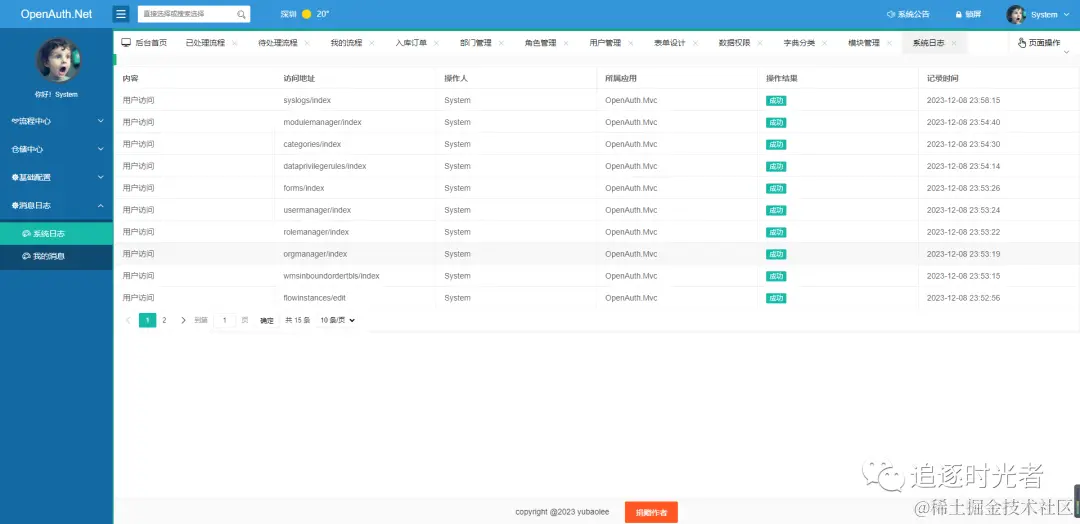1080x524 pixels.
Task: Switch to the 模块管理 tab
Action: pyautogui.click(x=864, y=43)
